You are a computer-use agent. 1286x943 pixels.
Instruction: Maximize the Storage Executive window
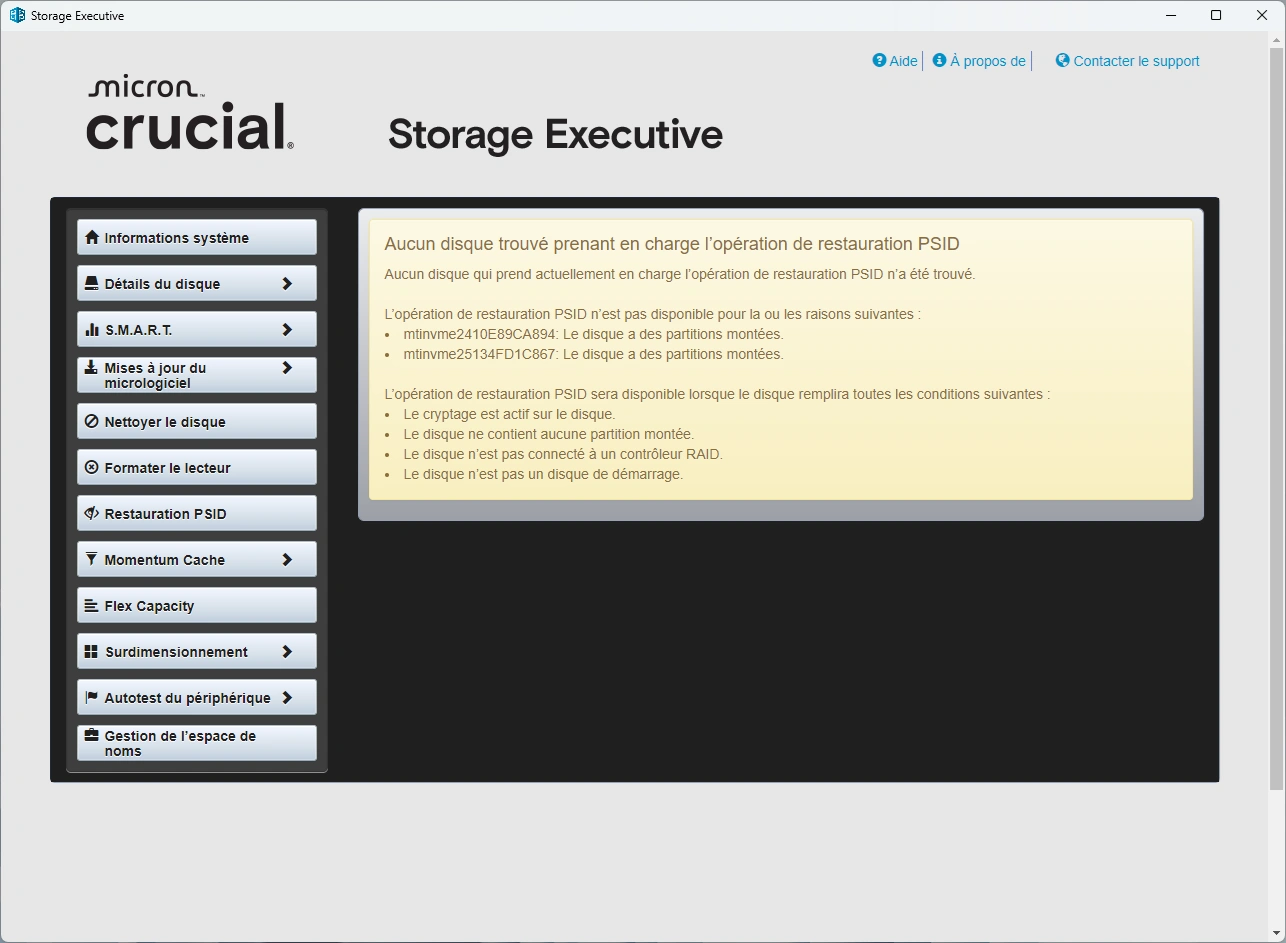tap(1216, 15)
